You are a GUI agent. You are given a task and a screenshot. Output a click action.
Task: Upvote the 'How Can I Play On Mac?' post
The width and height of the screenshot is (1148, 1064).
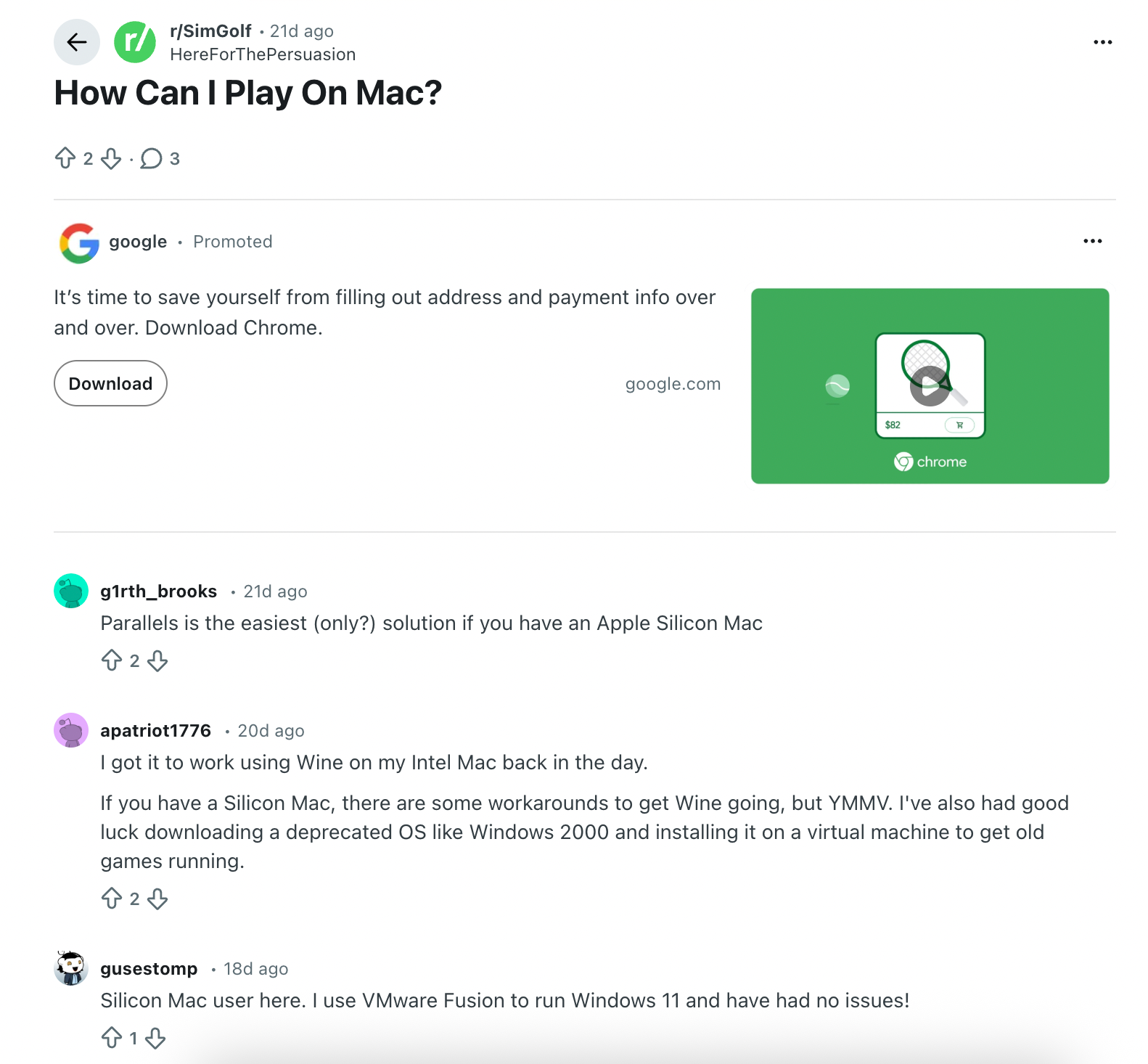pyautogui.click(x=65, y=158)
